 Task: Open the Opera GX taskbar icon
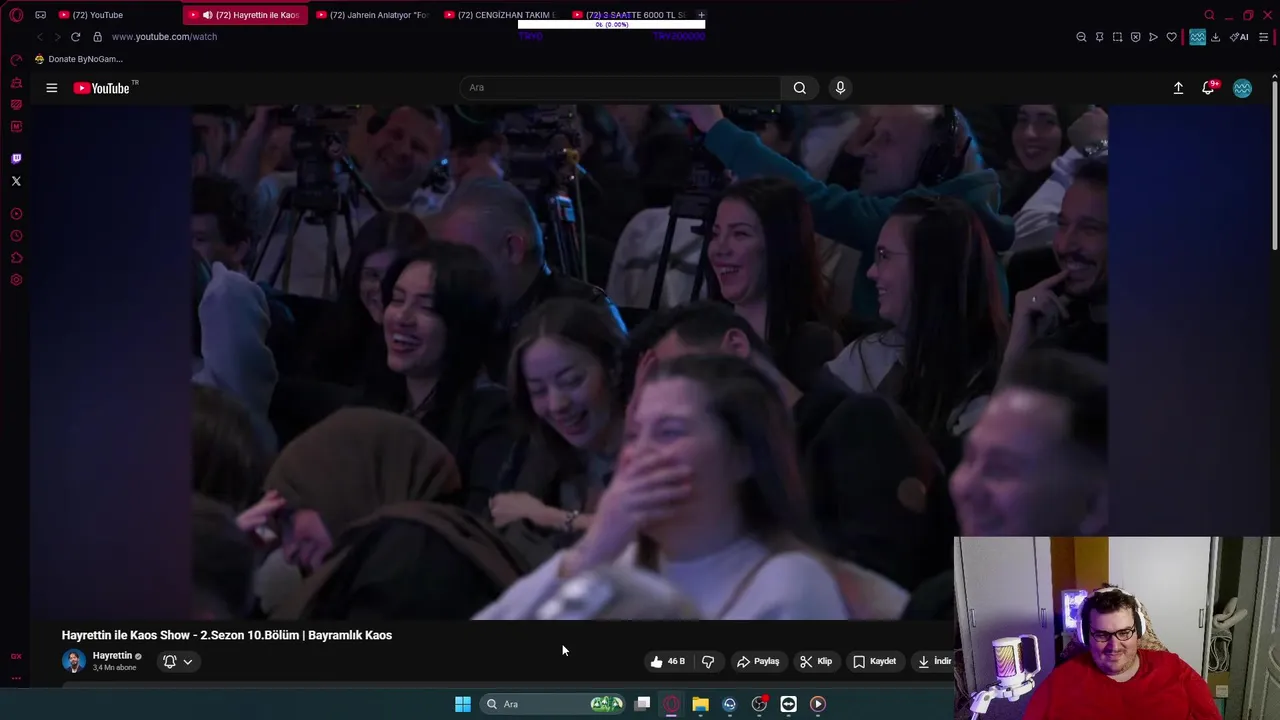coord(671,704)
